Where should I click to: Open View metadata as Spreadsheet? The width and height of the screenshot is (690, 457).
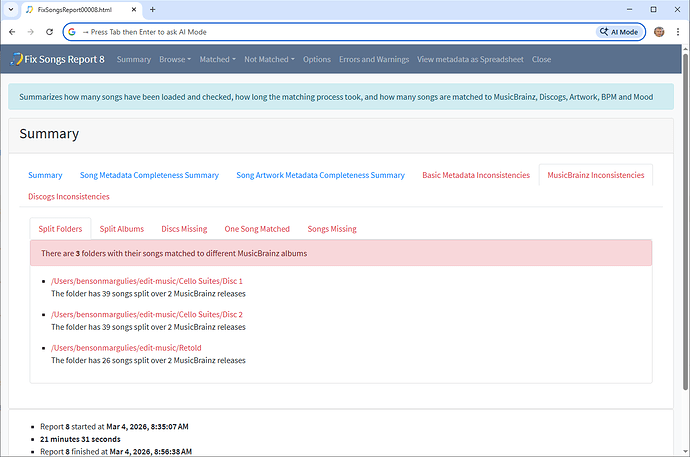(470, 59)
